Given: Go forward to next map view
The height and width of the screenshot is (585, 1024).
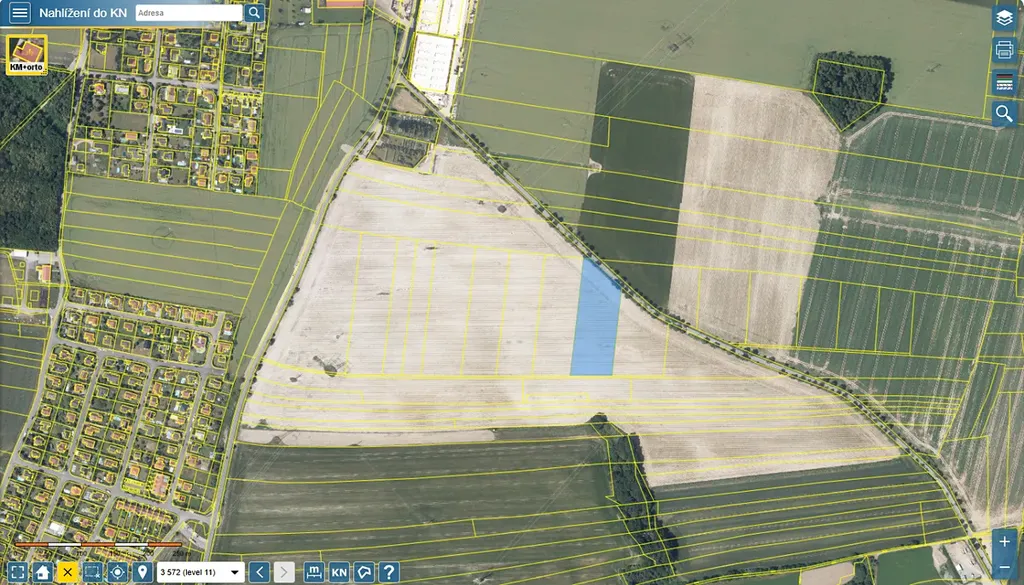Looking at the screenshot, I should click(284, 573).
